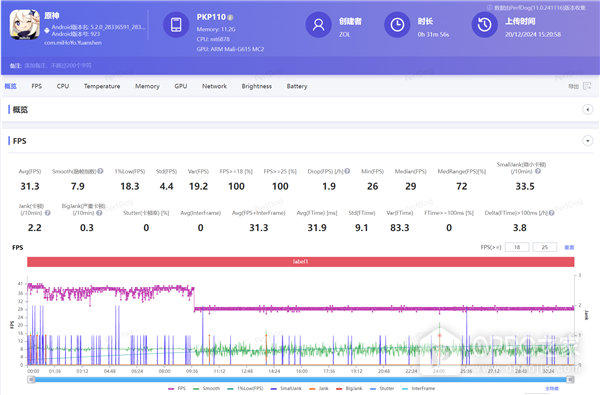Open the Memory tab

tap(147, 86)
